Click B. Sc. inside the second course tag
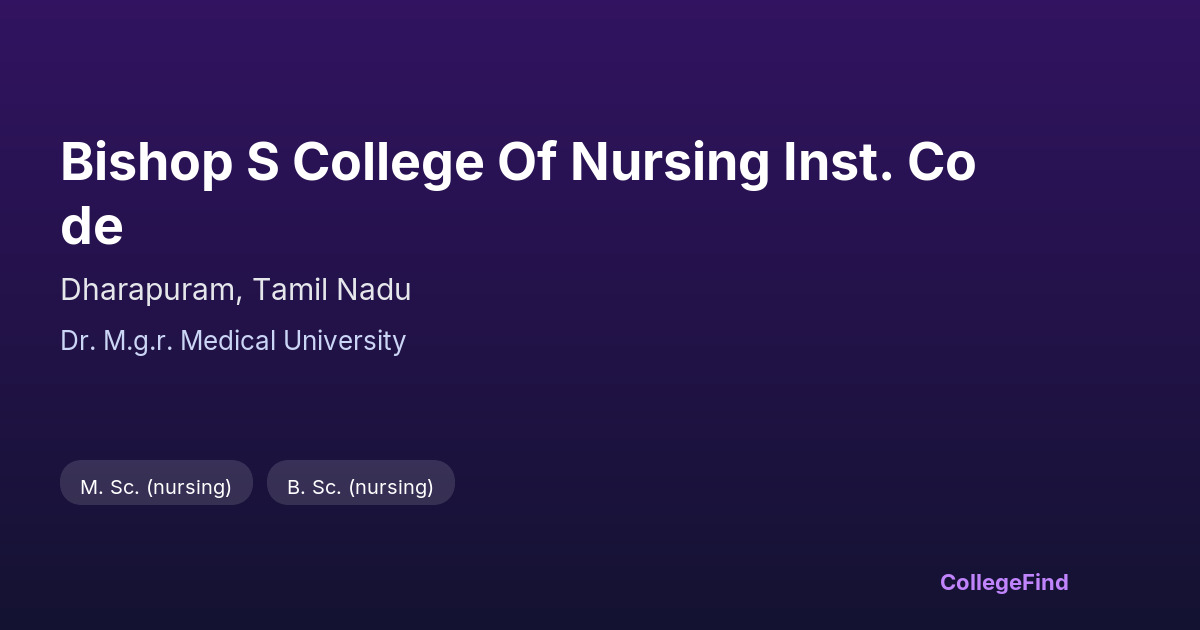The height and width of the screenshot is (630, 1200). pyautogui.click(x=312, y=487)
